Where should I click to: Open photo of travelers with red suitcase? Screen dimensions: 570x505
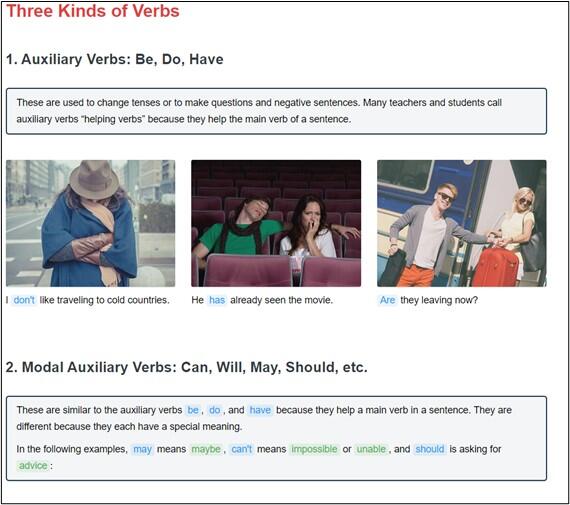click(x=462, y=223)
